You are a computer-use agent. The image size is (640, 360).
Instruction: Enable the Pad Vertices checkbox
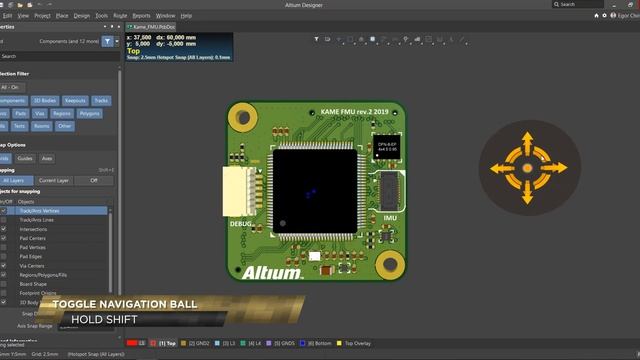[x=3, y=247]
